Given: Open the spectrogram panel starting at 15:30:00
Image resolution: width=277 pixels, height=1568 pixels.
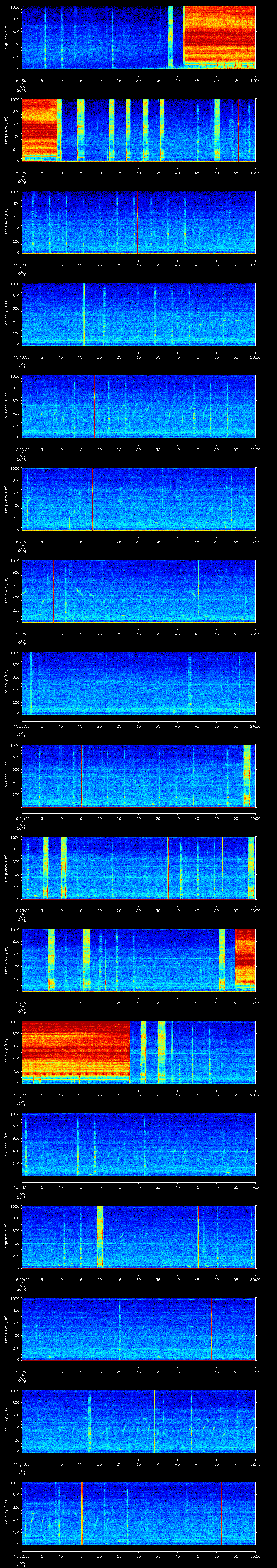Looking at the screenshot, I should tap(139, 1329).
